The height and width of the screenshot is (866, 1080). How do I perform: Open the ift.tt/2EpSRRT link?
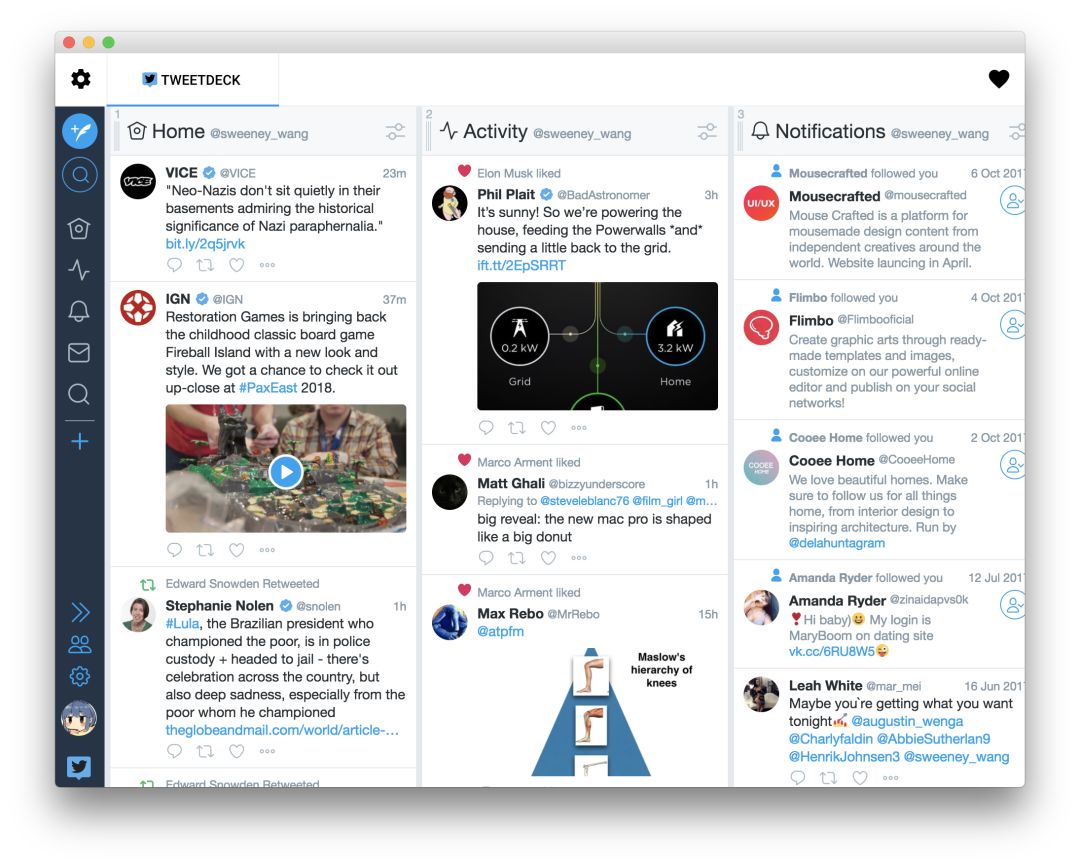521,266
